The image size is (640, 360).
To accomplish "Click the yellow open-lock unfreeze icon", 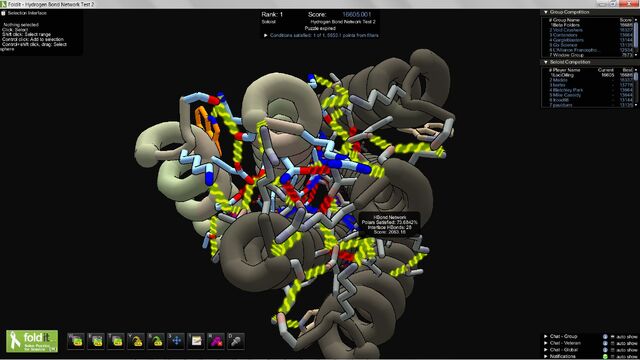I will [x=136, y=341].
